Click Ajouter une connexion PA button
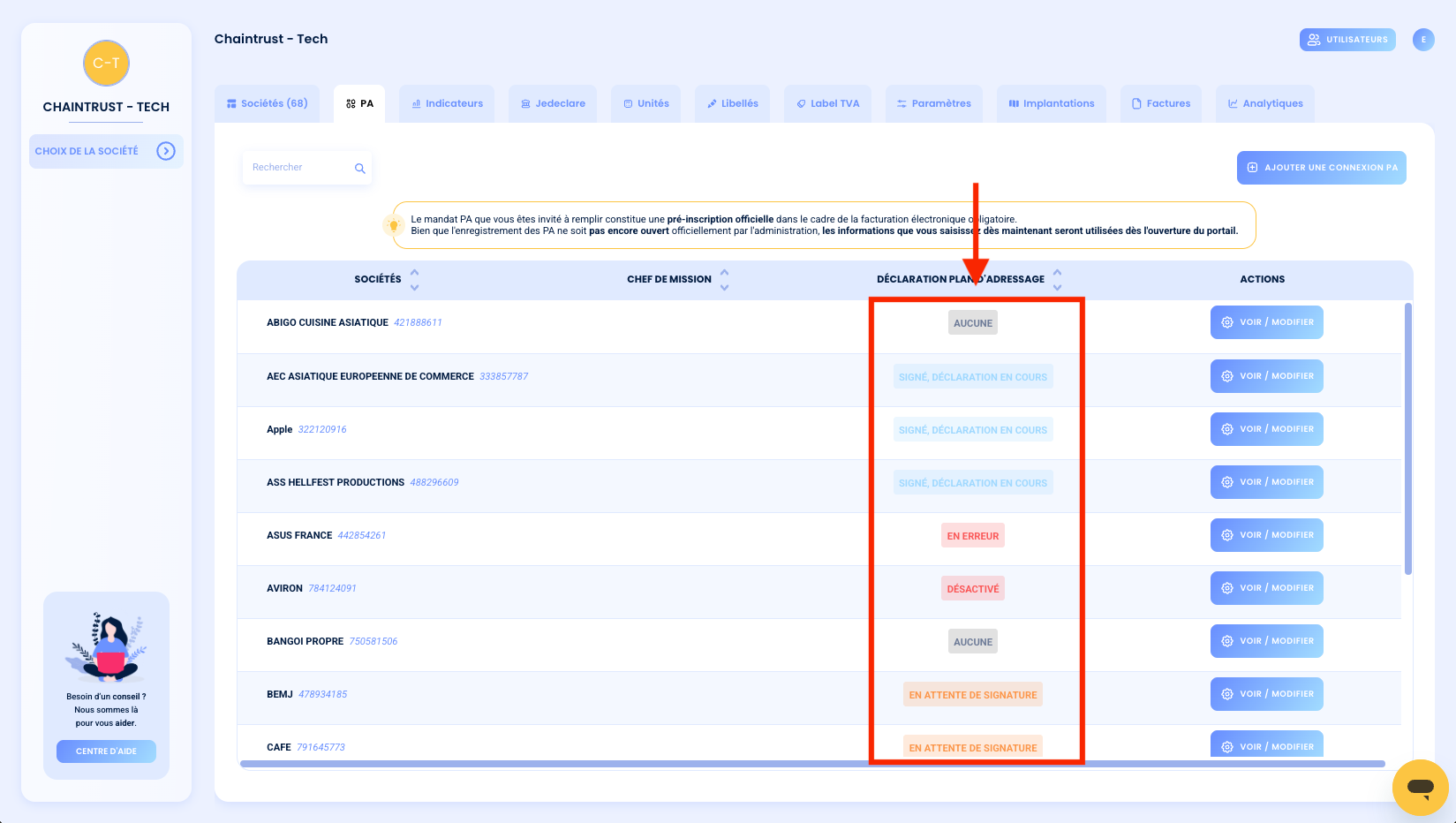 click(x=1322, y=168)
